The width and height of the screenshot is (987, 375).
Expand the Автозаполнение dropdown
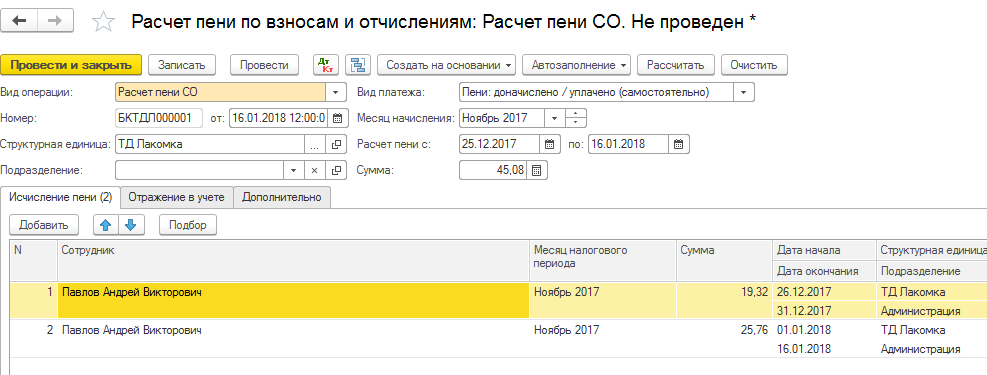click(576, 65)
